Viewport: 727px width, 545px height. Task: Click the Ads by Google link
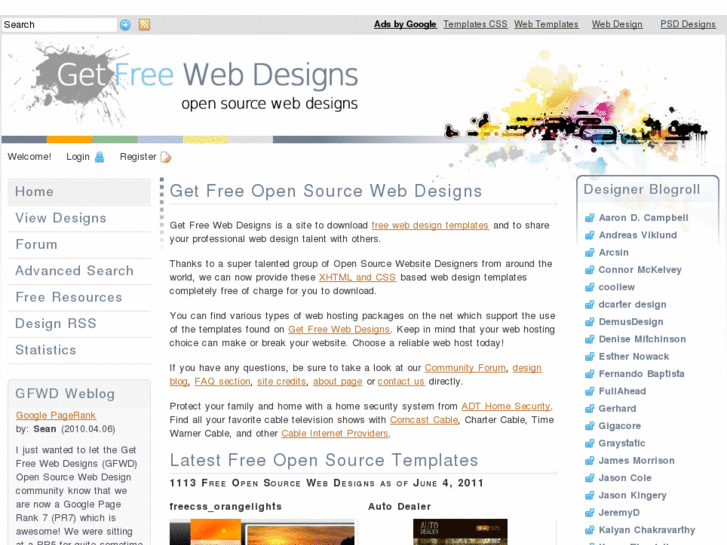[x=405, y=24]
